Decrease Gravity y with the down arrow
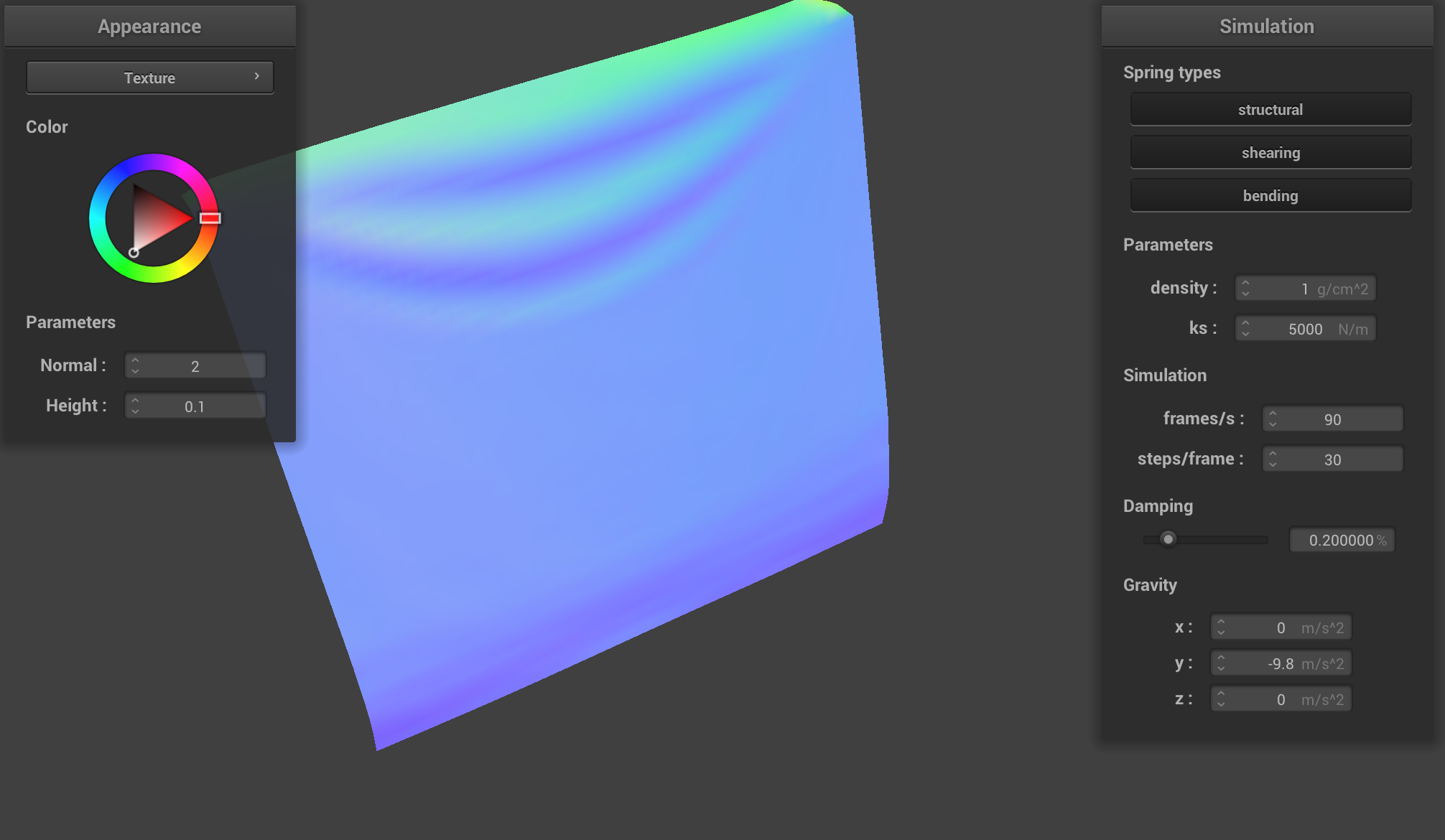This screenshot has height=840, width=1445. click(1221, 668)
